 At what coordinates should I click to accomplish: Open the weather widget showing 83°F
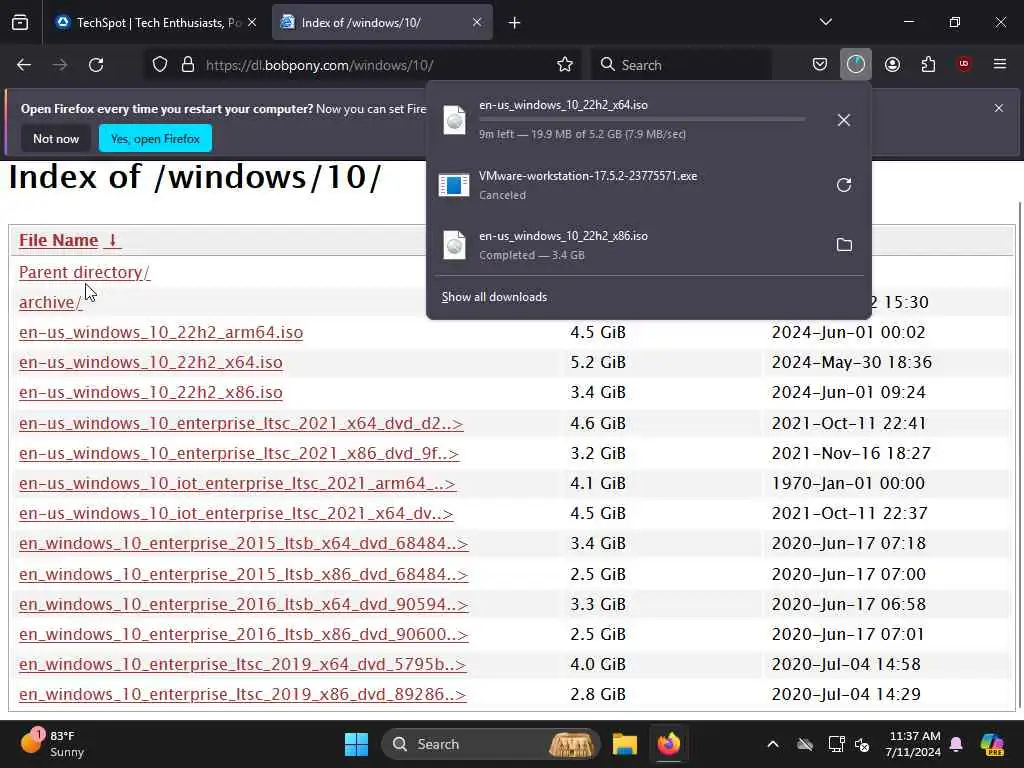click(53, 744)
